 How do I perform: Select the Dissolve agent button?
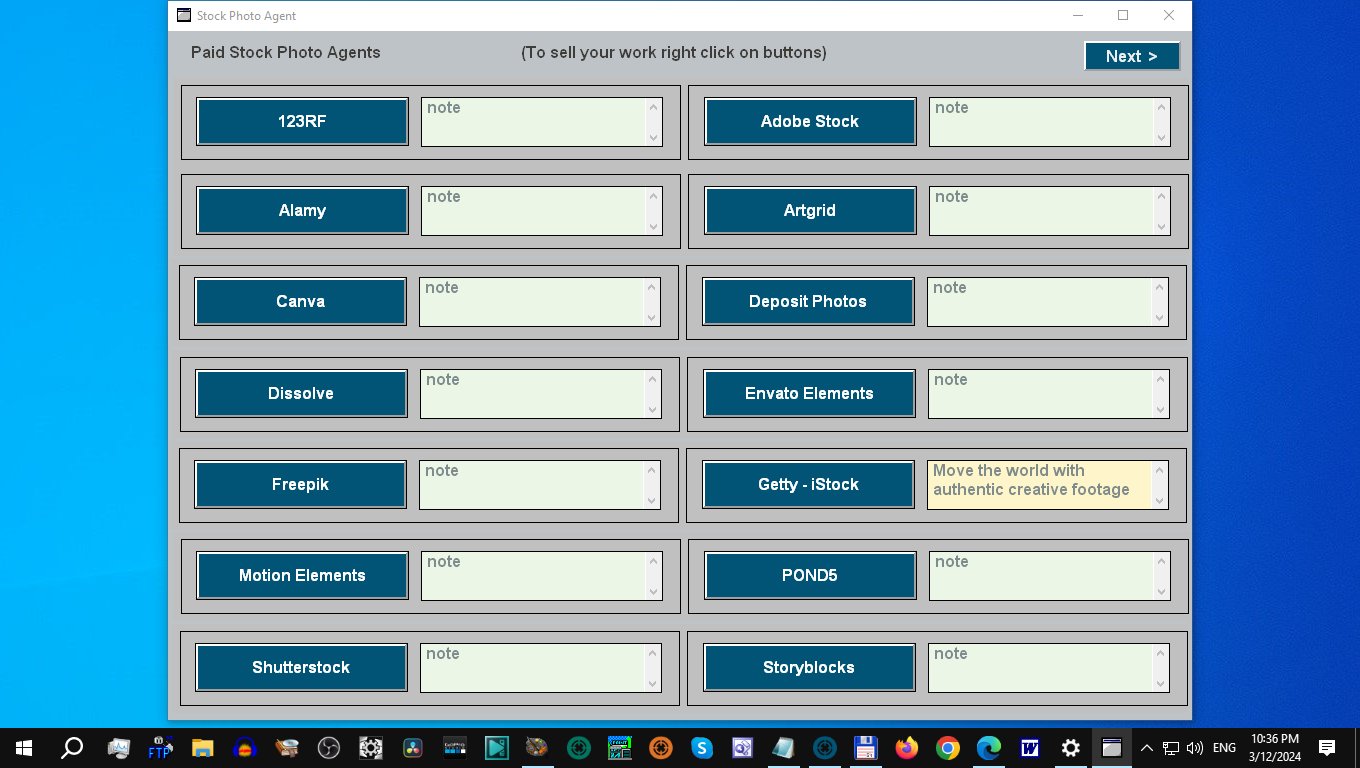tap(301, 393)
